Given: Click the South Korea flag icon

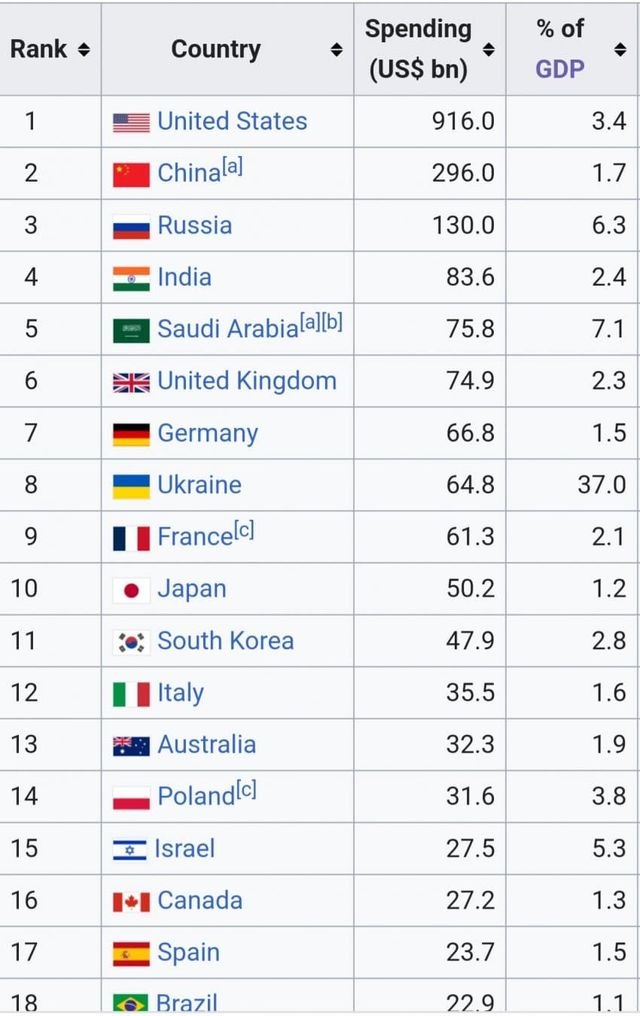Looking at the screenshot, I should tap(131, 642).
